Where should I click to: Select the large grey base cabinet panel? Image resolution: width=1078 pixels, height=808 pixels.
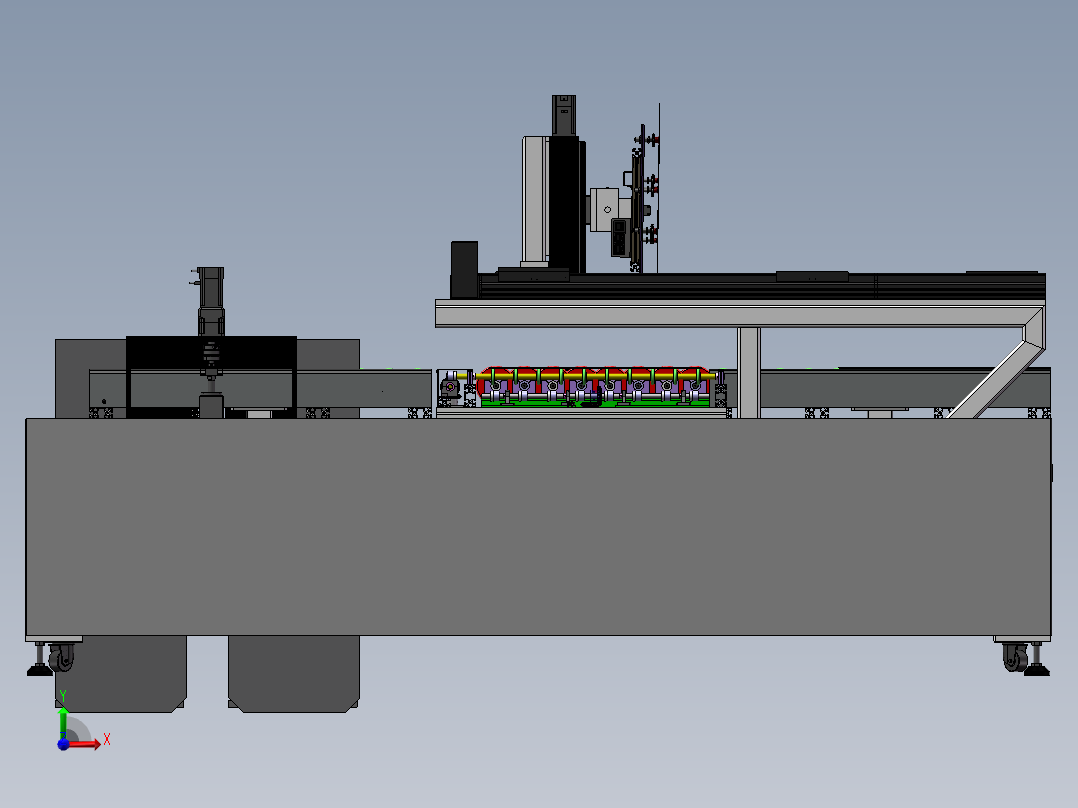click(x=538, y=527)
